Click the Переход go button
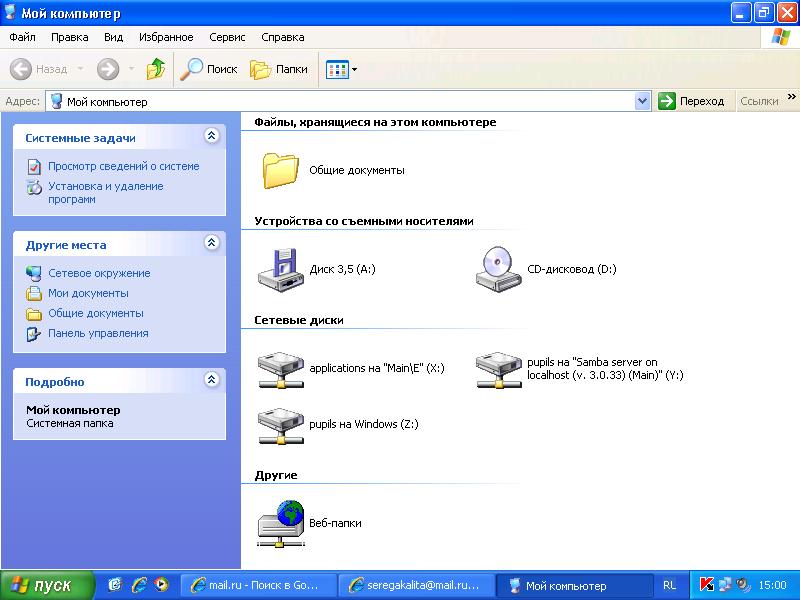This screenshot has width=800, height=600. coord(692,101)
